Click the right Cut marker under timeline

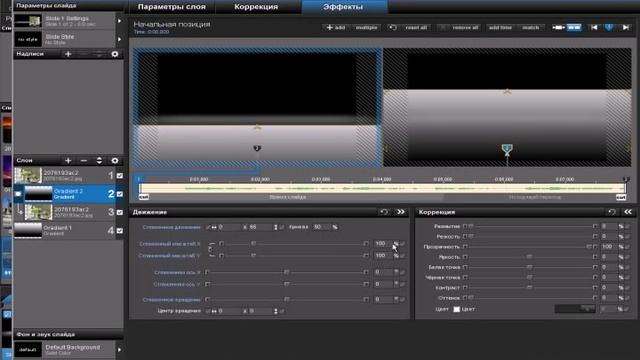[621, 197]
